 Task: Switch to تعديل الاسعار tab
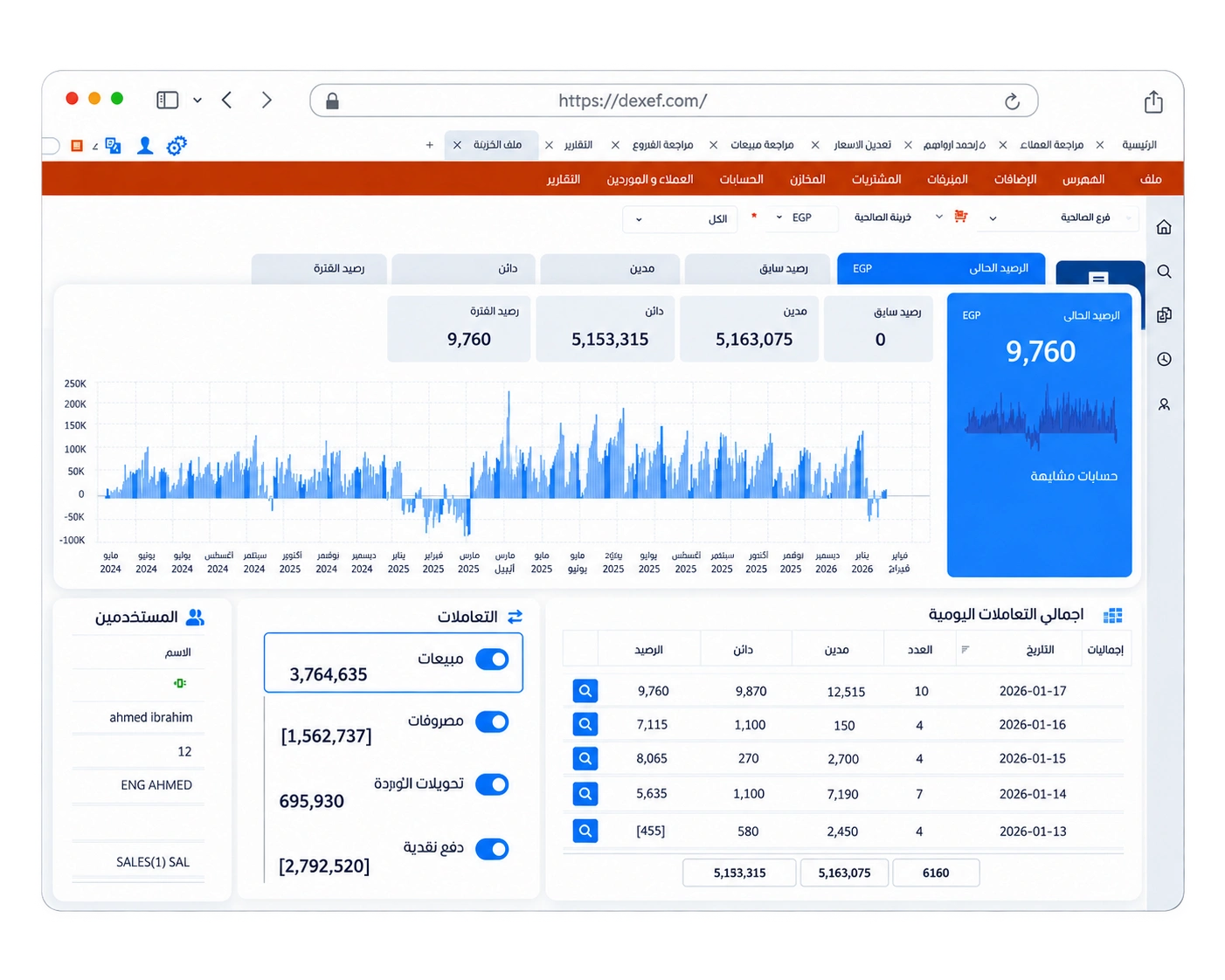862,145
